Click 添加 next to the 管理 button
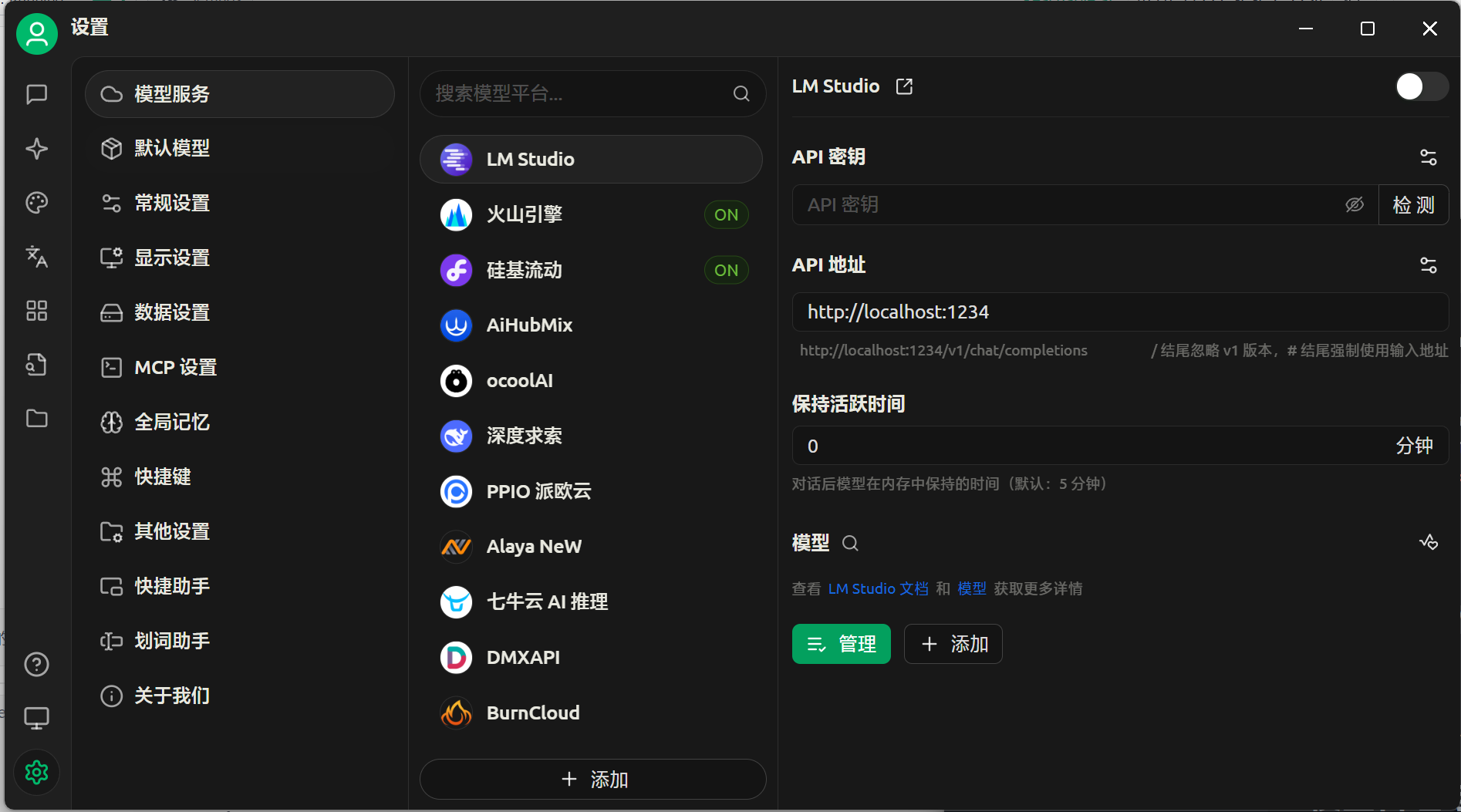 953,644
